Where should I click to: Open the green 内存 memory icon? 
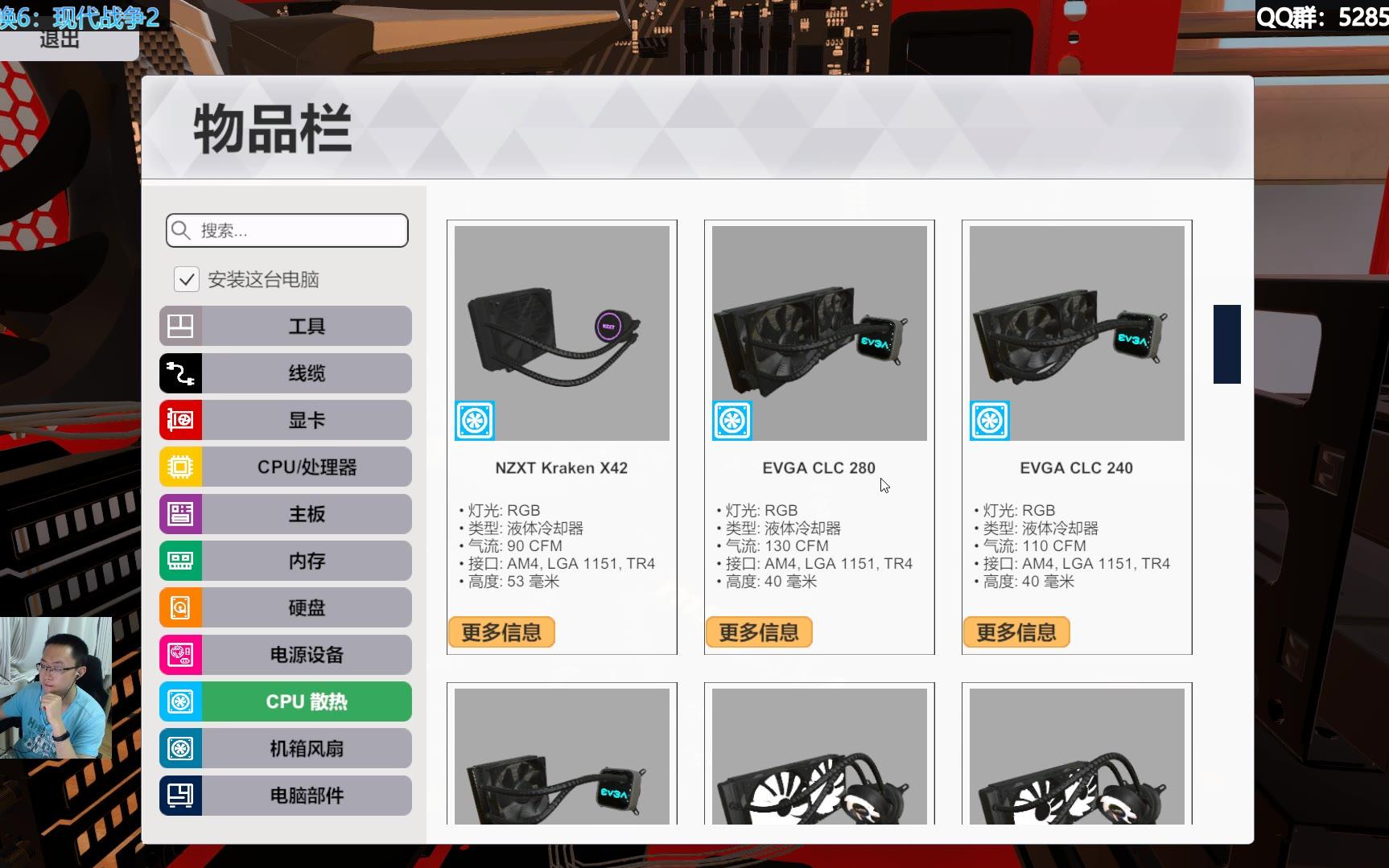point(180,561)
